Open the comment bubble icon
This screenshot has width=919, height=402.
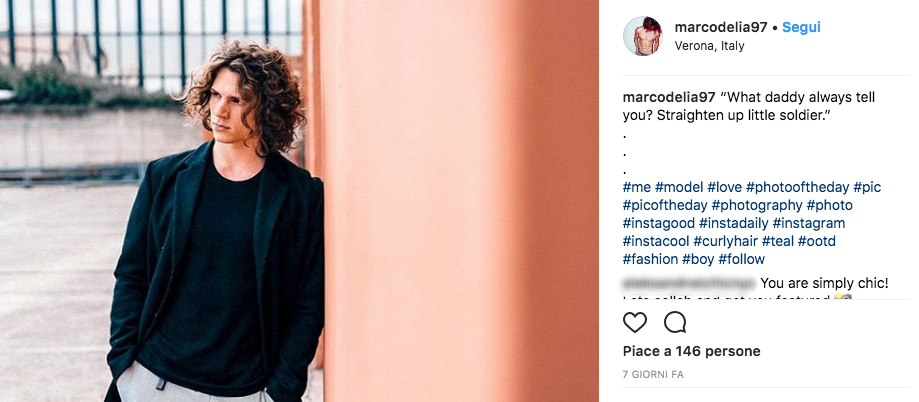[675, 322]
